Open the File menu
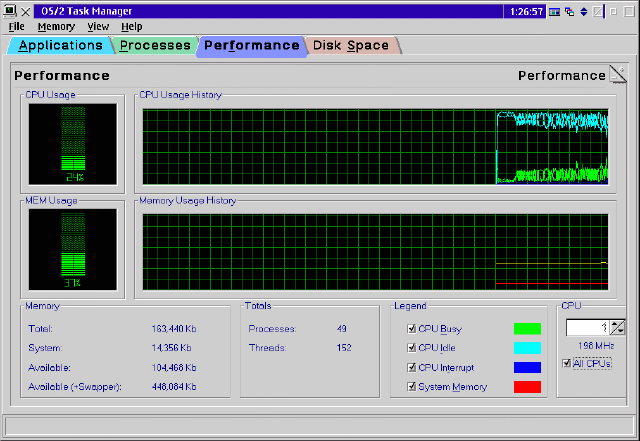The width and height of the screenshot is (640, 441). (x=16, y=27)
